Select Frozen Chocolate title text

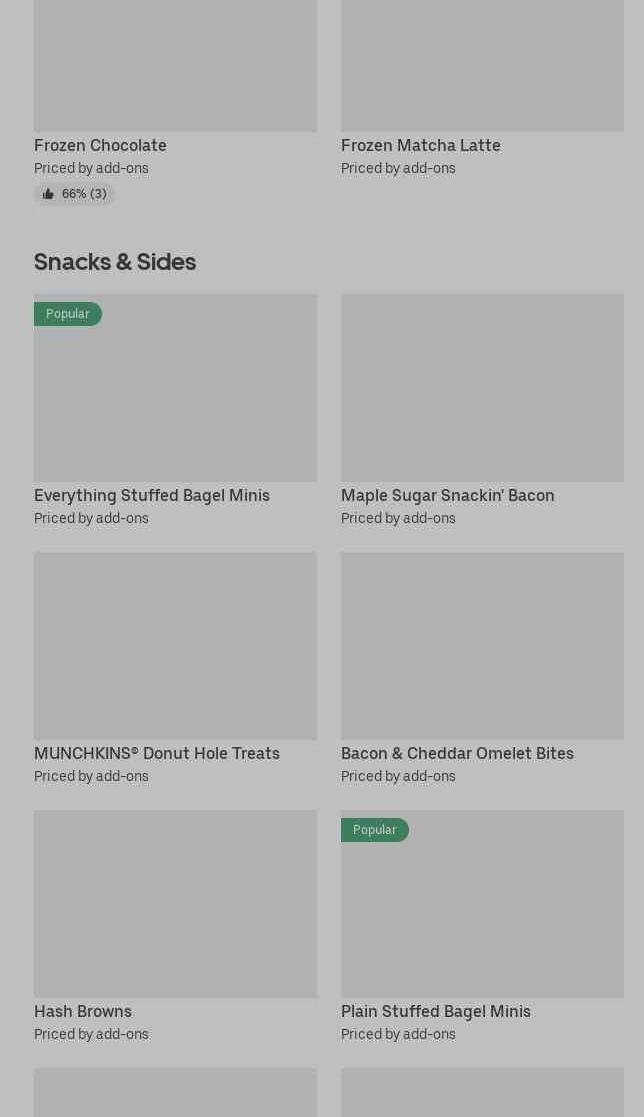pos(100,145)
